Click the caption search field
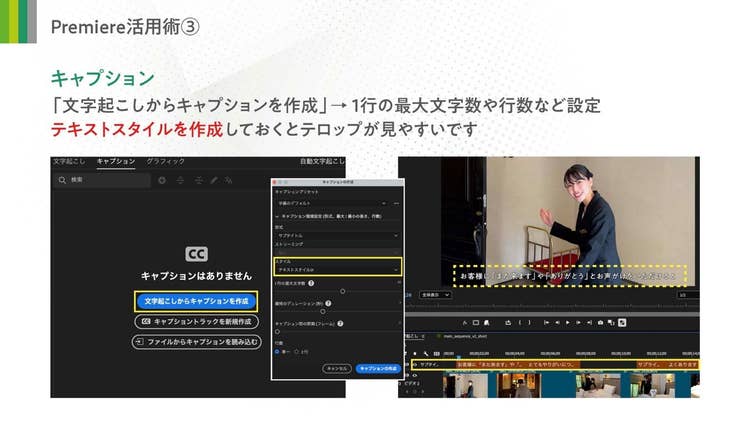750x422 pixels. pyautogui.click(x=102, y=180)
